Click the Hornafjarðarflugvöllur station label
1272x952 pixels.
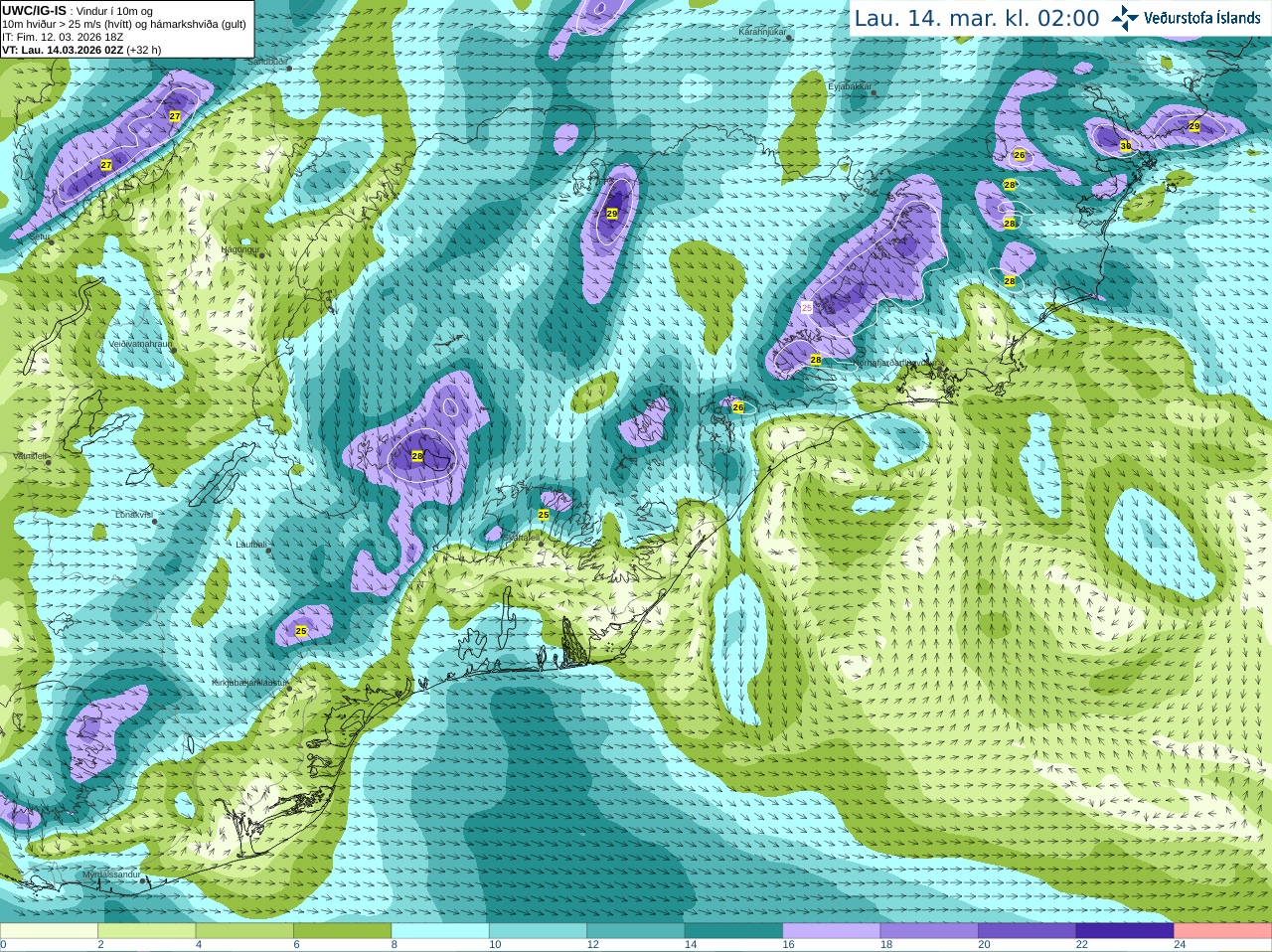click(x=893, y=363)
